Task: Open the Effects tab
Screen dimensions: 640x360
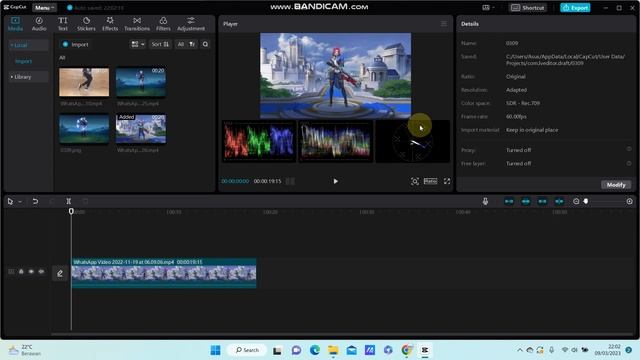Action: click(110, 24)
